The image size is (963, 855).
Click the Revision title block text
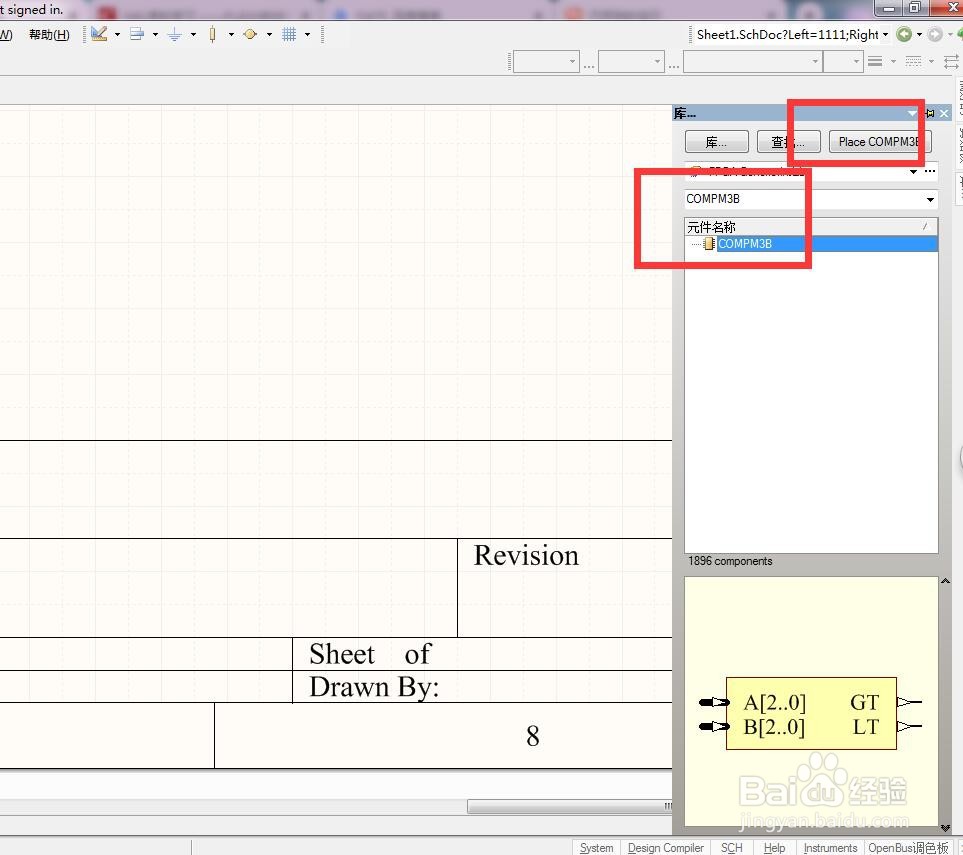tap(526, 556)
